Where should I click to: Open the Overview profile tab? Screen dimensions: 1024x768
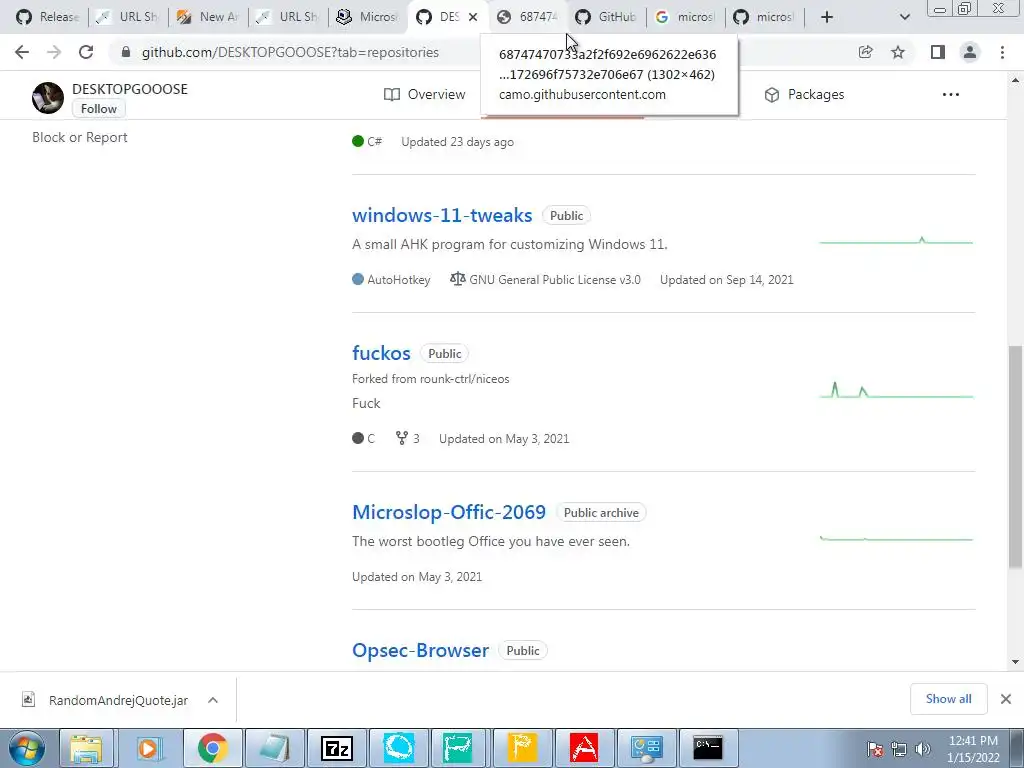point(424,95)
